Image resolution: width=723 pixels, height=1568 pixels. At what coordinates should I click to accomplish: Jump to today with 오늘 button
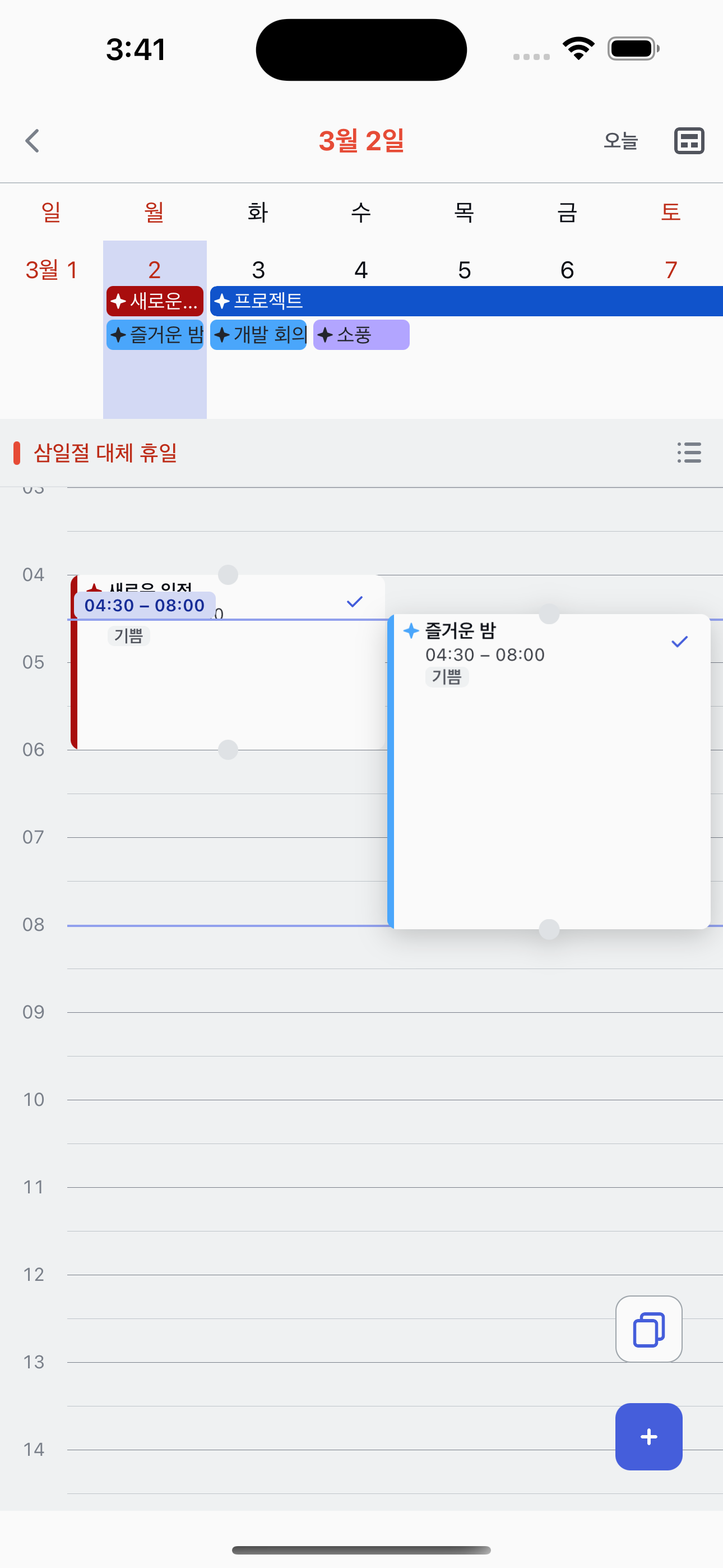coord(621,141)
